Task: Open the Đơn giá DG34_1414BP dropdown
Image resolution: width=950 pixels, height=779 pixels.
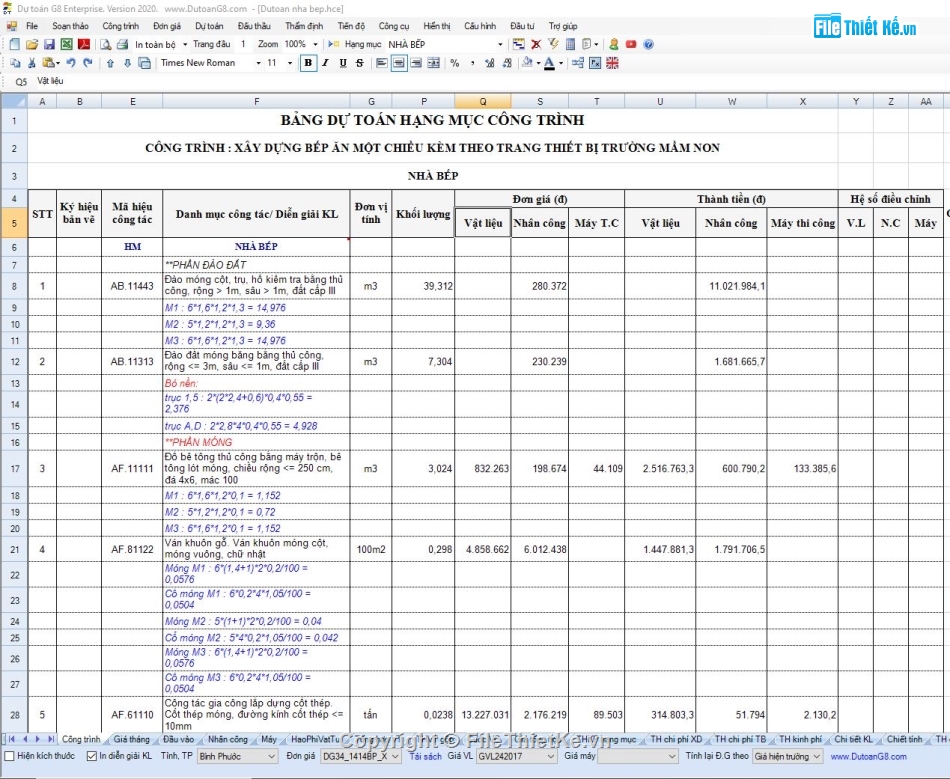Action: pos(360,757)
